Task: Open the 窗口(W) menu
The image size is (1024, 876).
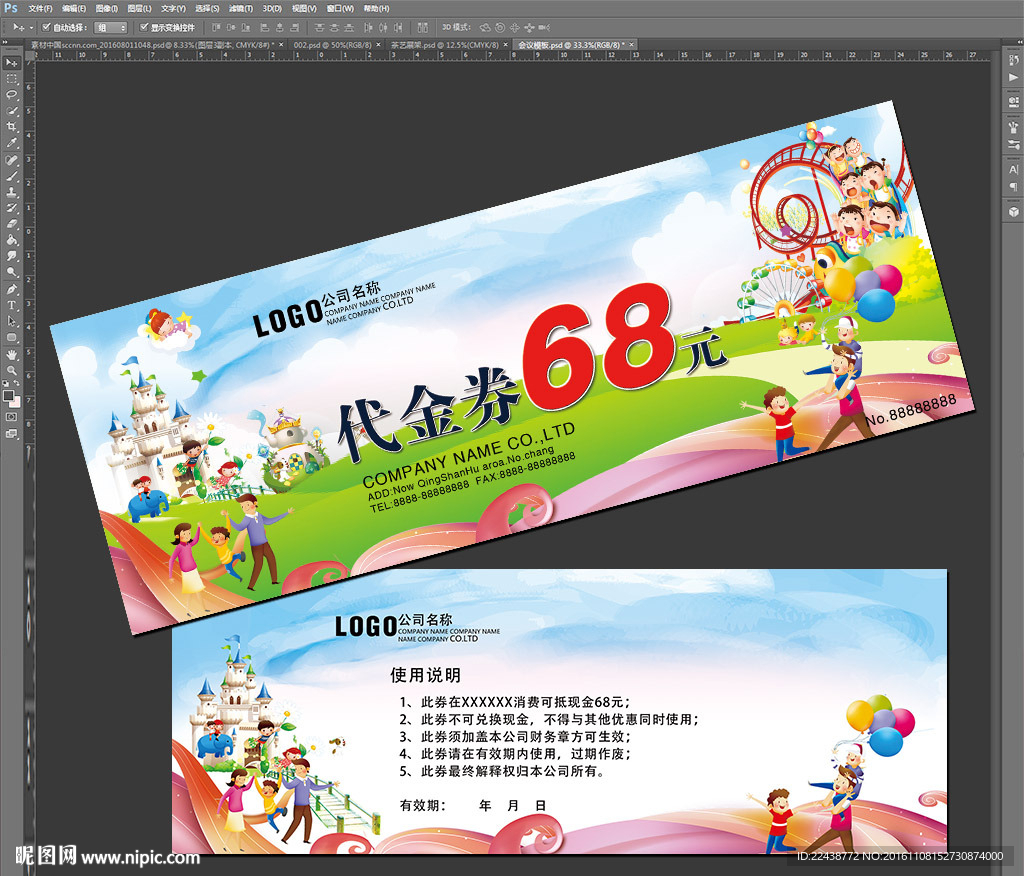Action: pos(340,8)
